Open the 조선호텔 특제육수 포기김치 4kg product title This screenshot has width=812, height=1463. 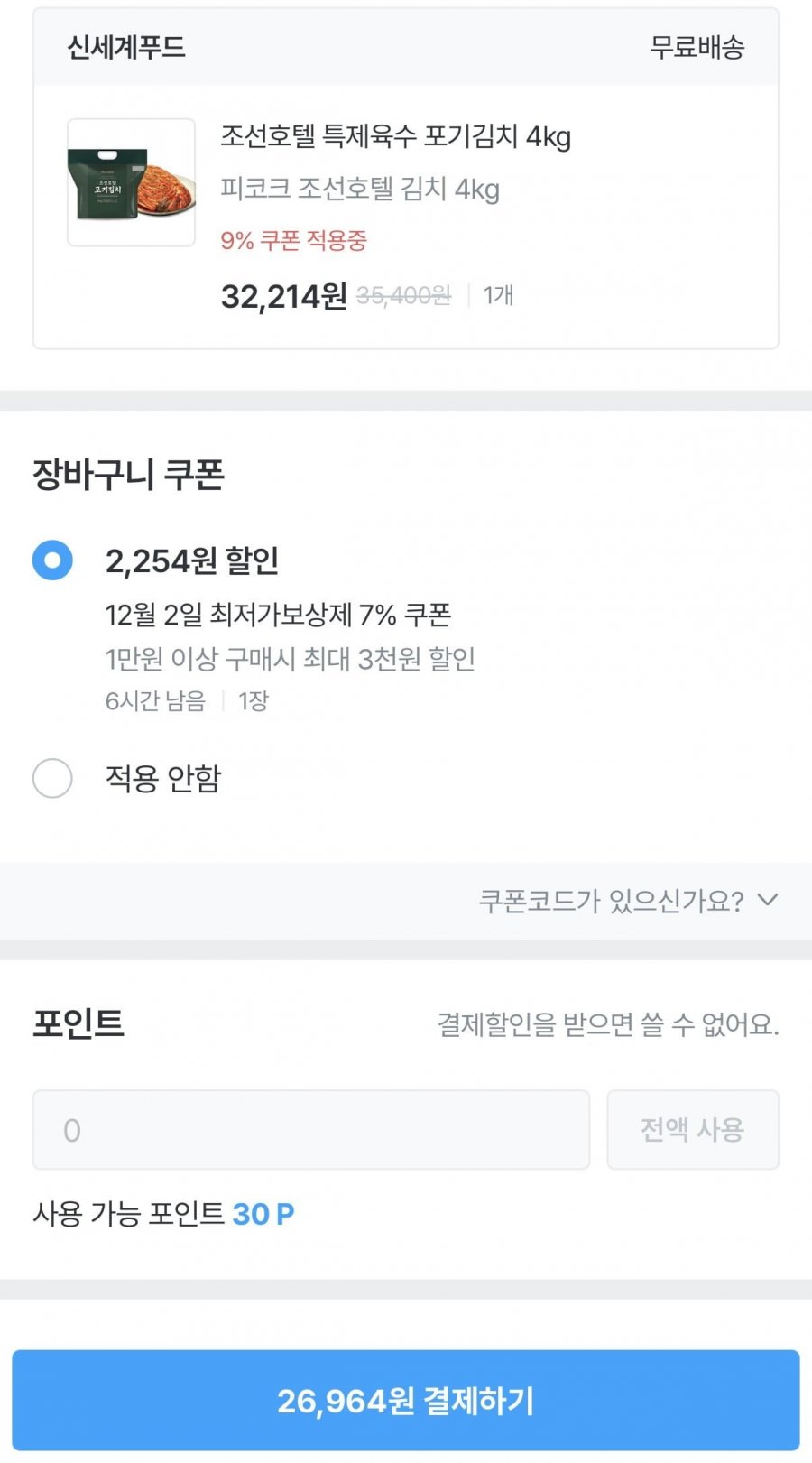click(x=395, y=137)
